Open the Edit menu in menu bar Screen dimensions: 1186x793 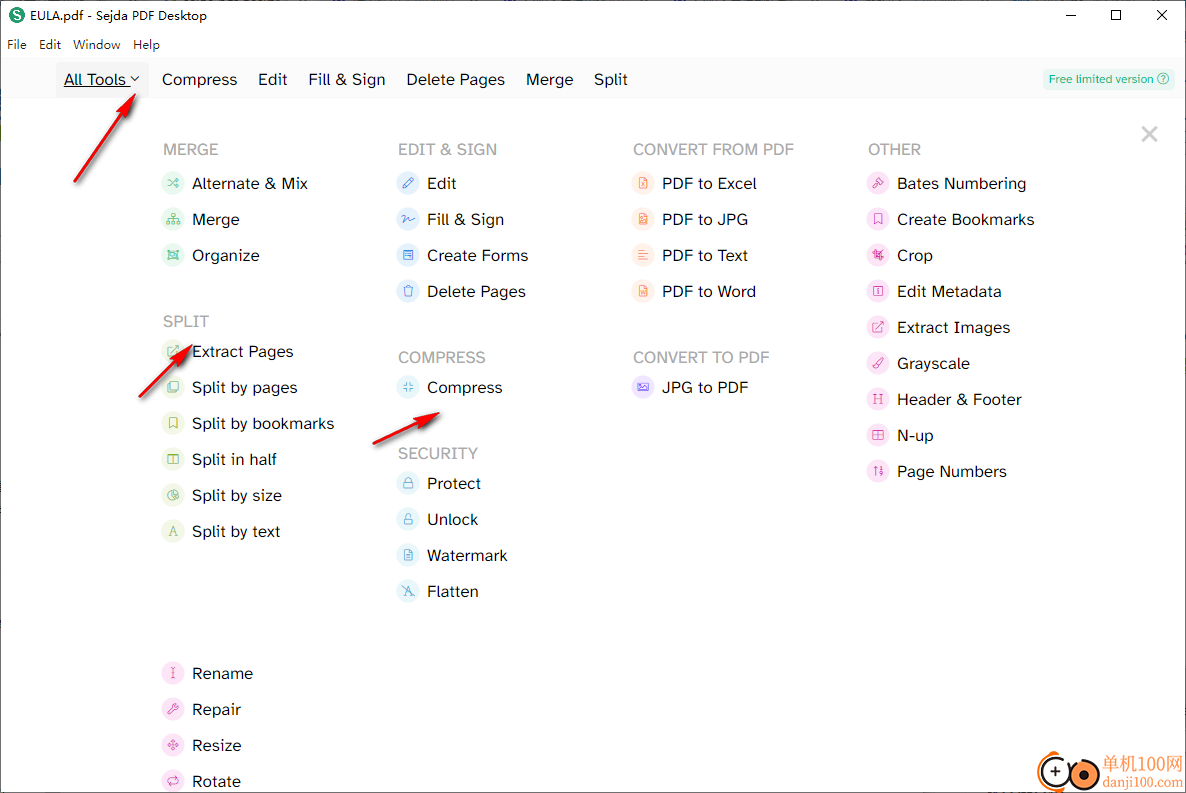click(50, 45)
